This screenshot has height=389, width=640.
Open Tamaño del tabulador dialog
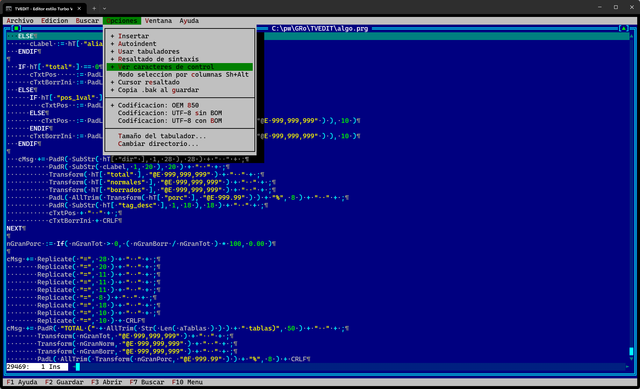180,136
